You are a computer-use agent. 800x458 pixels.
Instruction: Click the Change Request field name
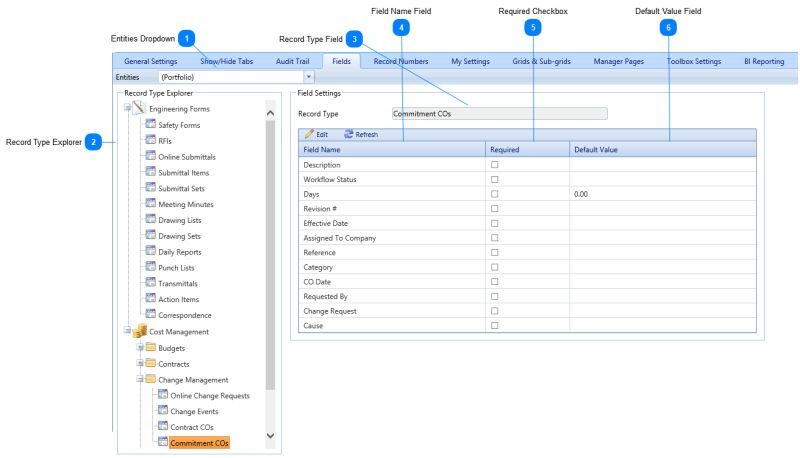click(x=330, y=311)
